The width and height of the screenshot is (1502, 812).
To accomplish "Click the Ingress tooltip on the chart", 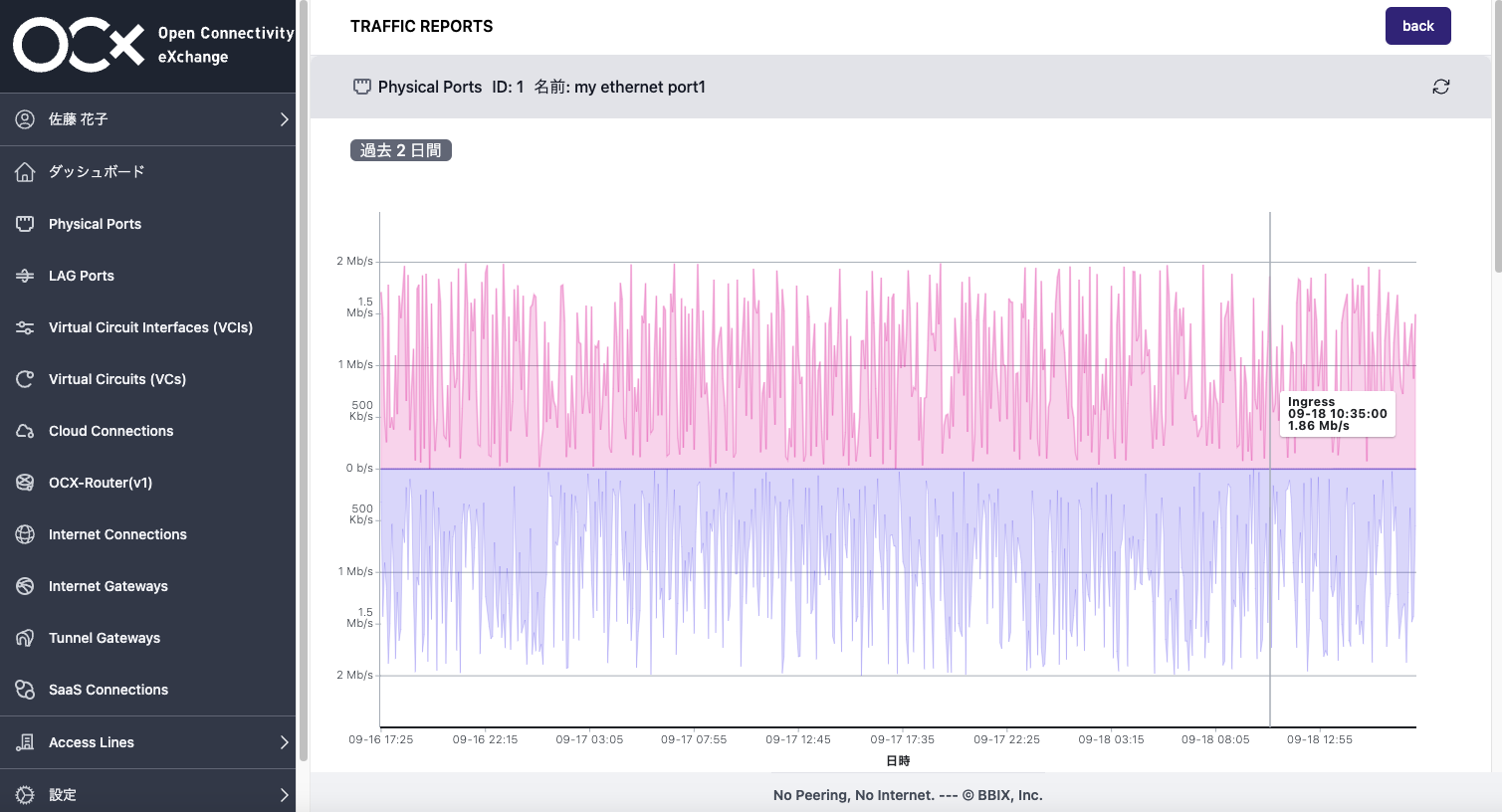I will coord(1337,414).
